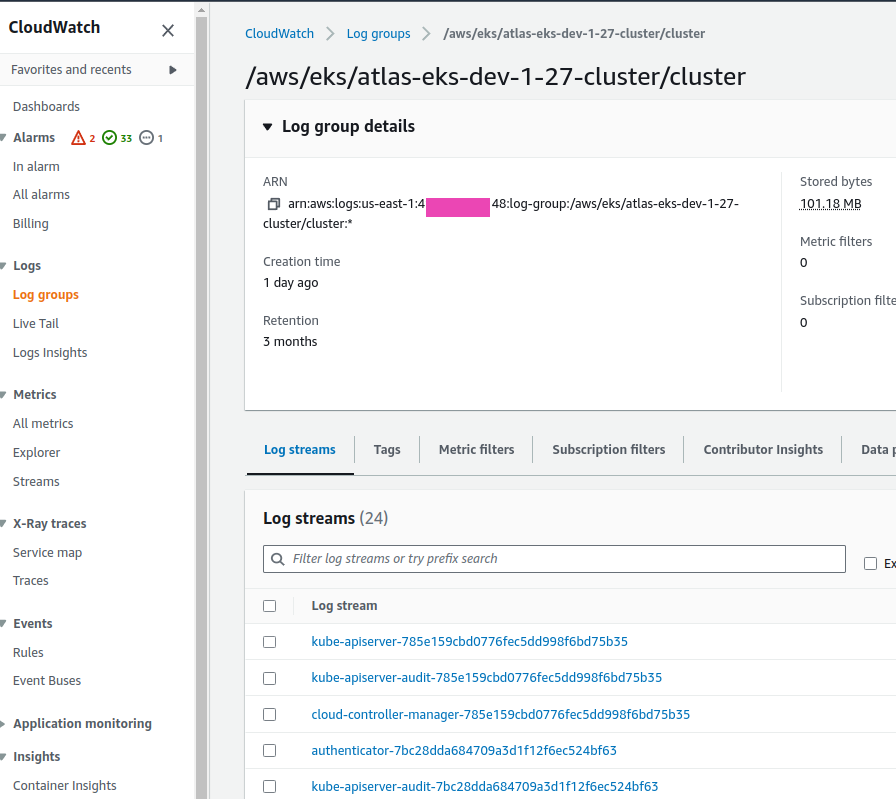The height and width of the screenshot is (799, 896).
Task: Check the kube-apiserver-audit-7bc28dda stream checkbox
Action: pos(270,786)
